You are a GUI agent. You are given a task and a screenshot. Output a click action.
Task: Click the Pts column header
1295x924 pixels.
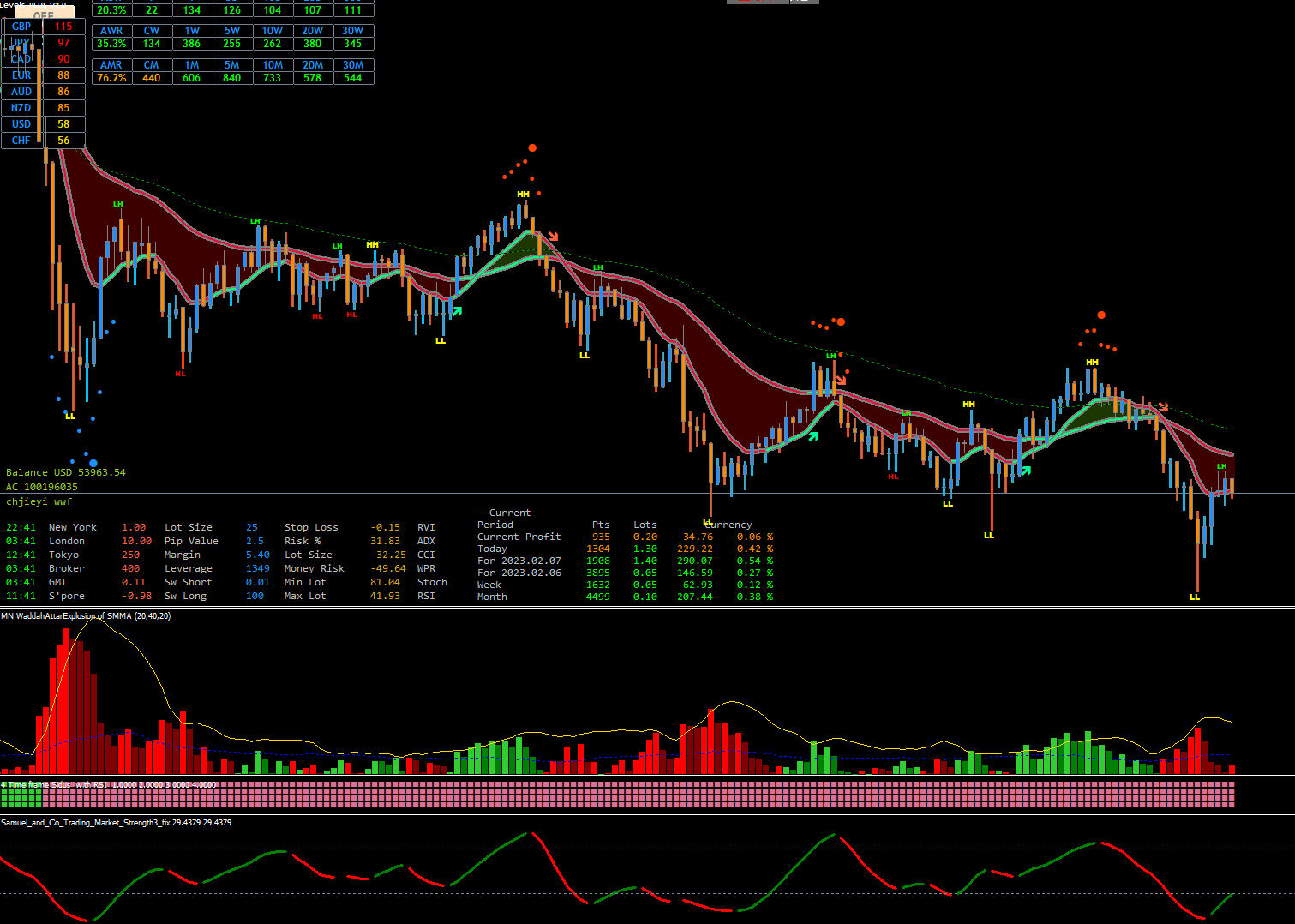click(x=601, y=525)
